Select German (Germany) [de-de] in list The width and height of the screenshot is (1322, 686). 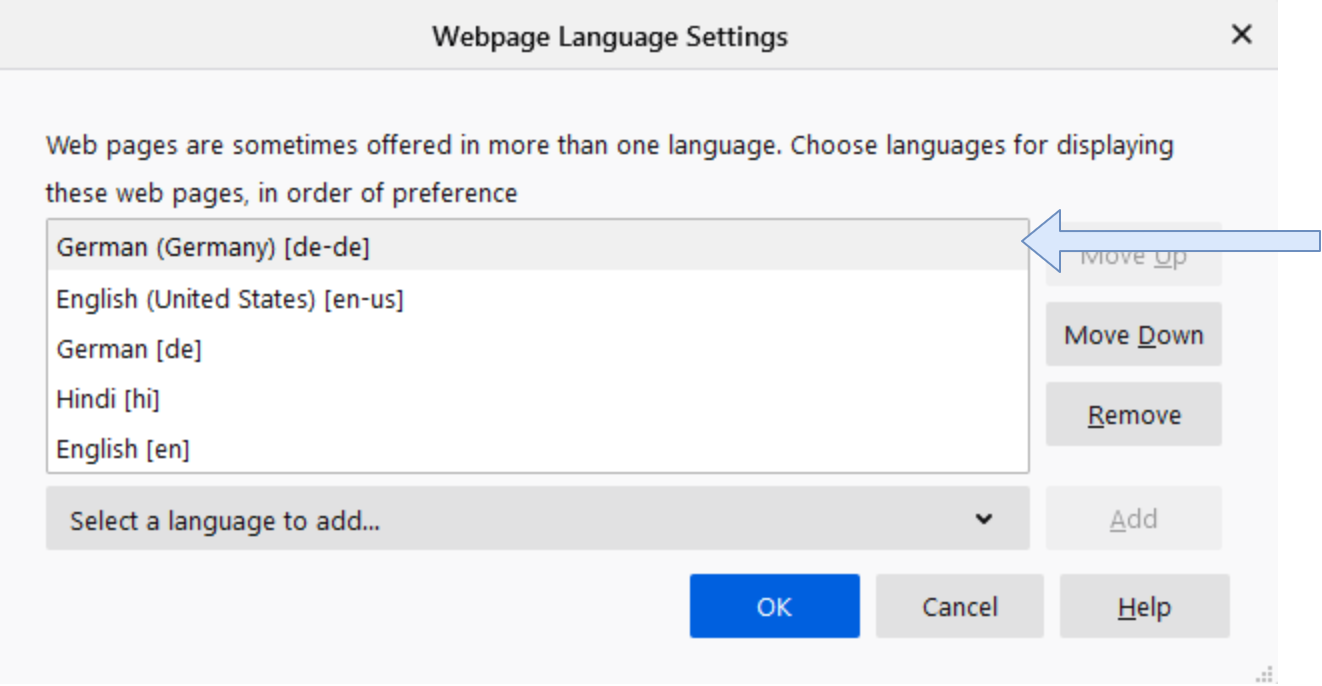tap(213, 248)
